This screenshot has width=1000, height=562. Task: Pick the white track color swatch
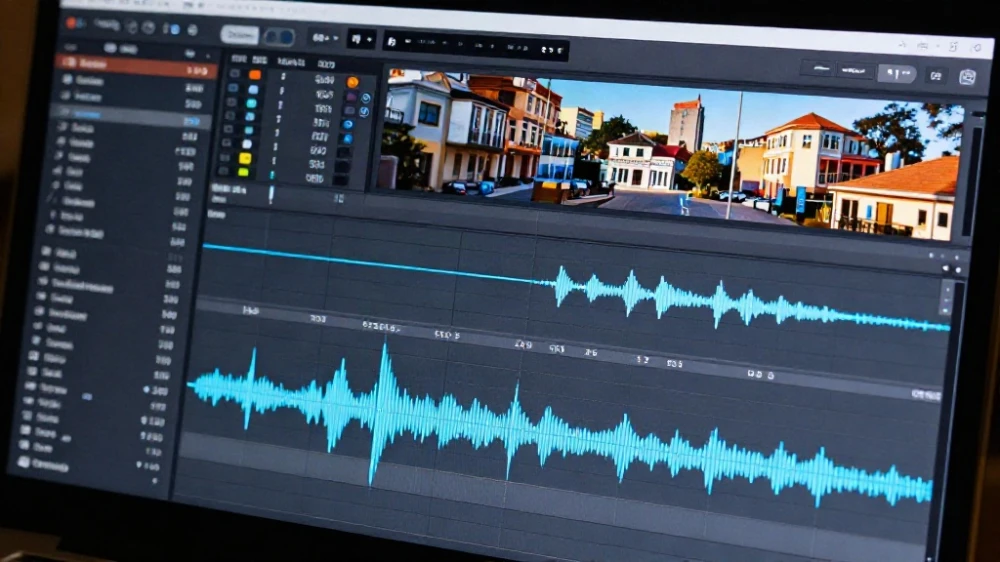[x=247, y=145]
